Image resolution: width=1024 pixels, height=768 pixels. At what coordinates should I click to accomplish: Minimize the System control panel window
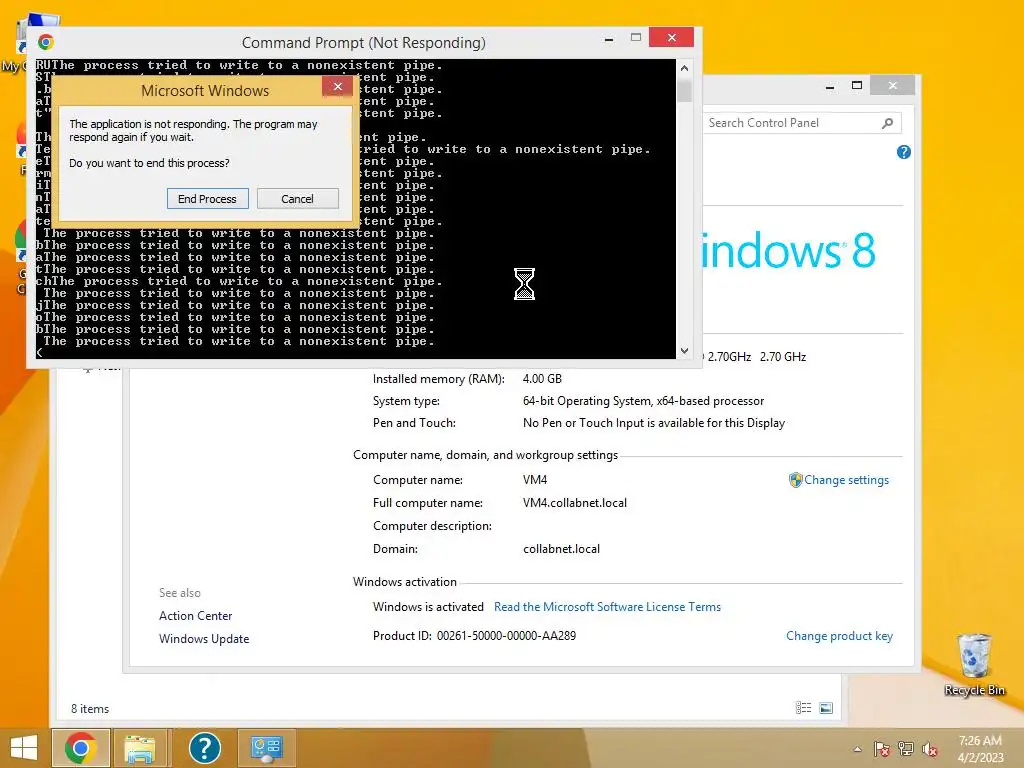click(830, 86)
